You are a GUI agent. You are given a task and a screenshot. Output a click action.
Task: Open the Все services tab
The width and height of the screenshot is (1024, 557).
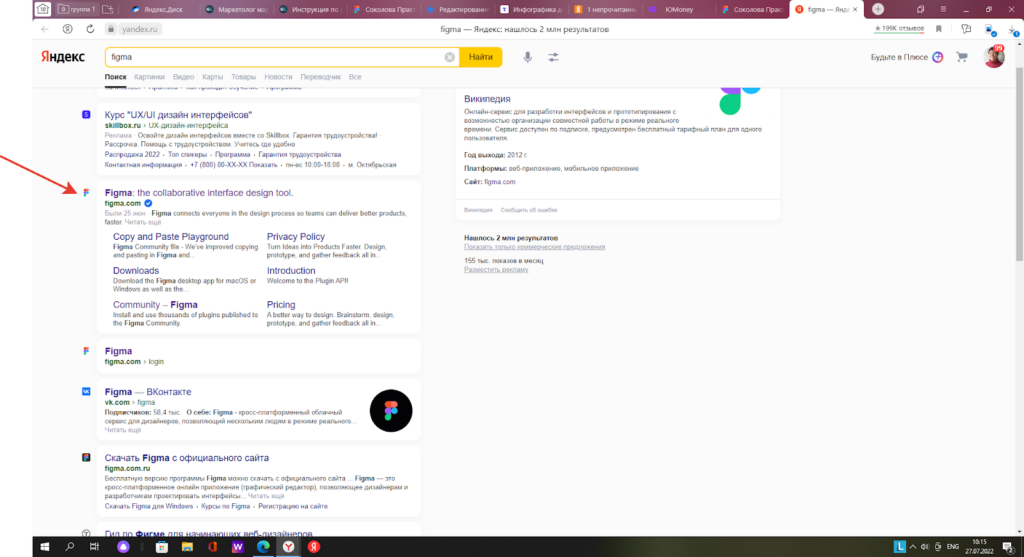click(x=355, y=77)
